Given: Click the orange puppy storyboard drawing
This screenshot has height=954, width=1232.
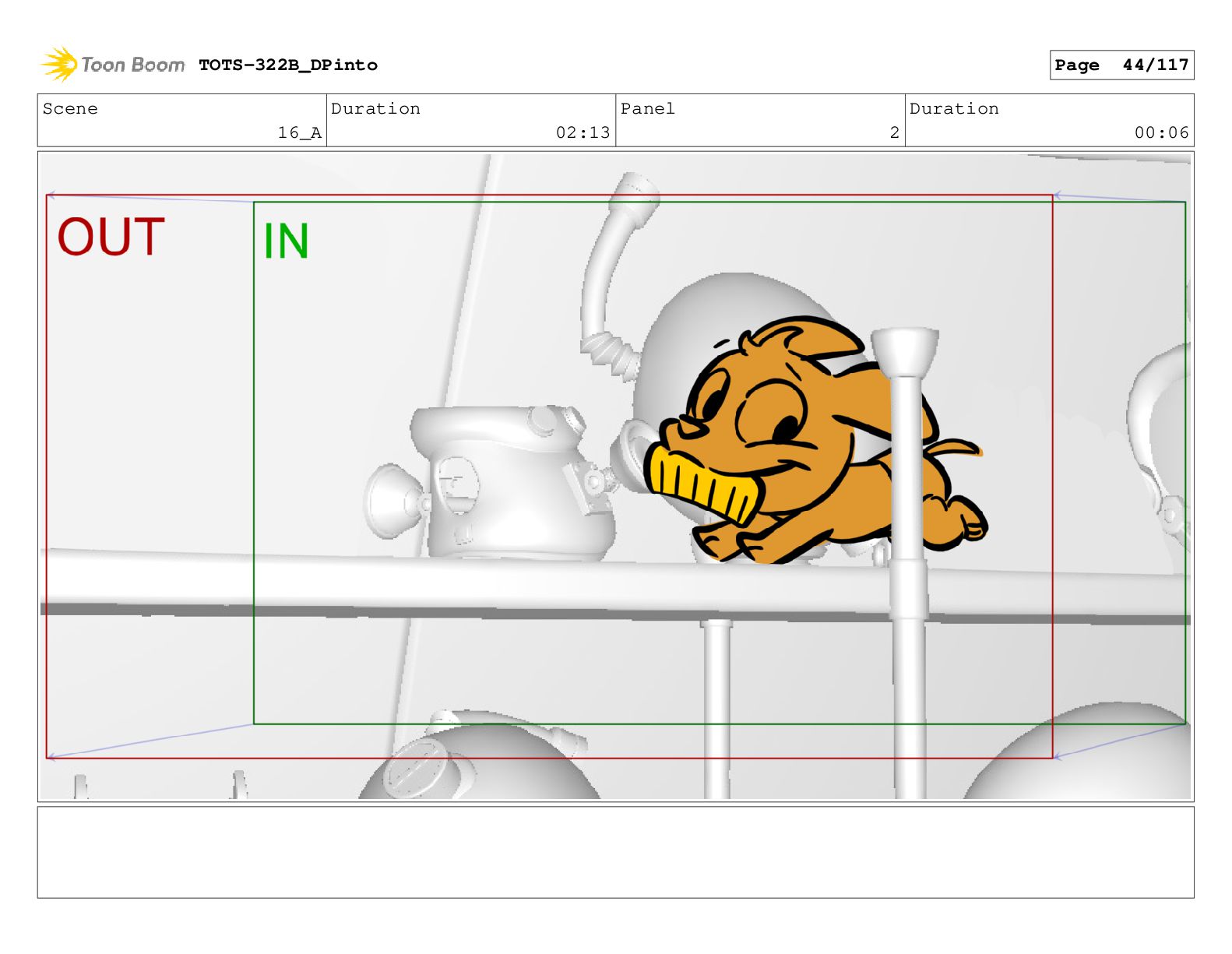Looking at the screenshot, I should pos(816,441).
